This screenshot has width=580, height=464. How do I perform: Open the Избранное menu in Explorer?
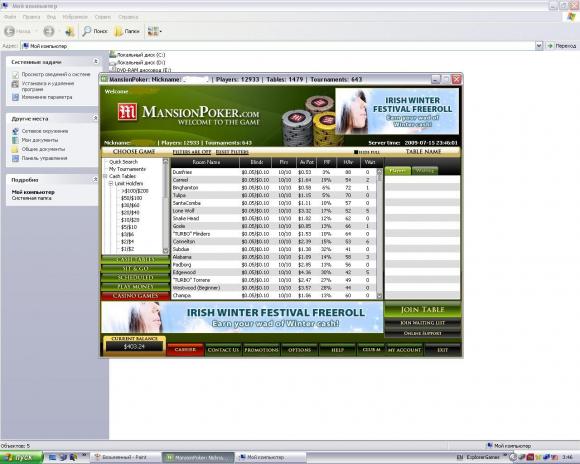(75, 17)
